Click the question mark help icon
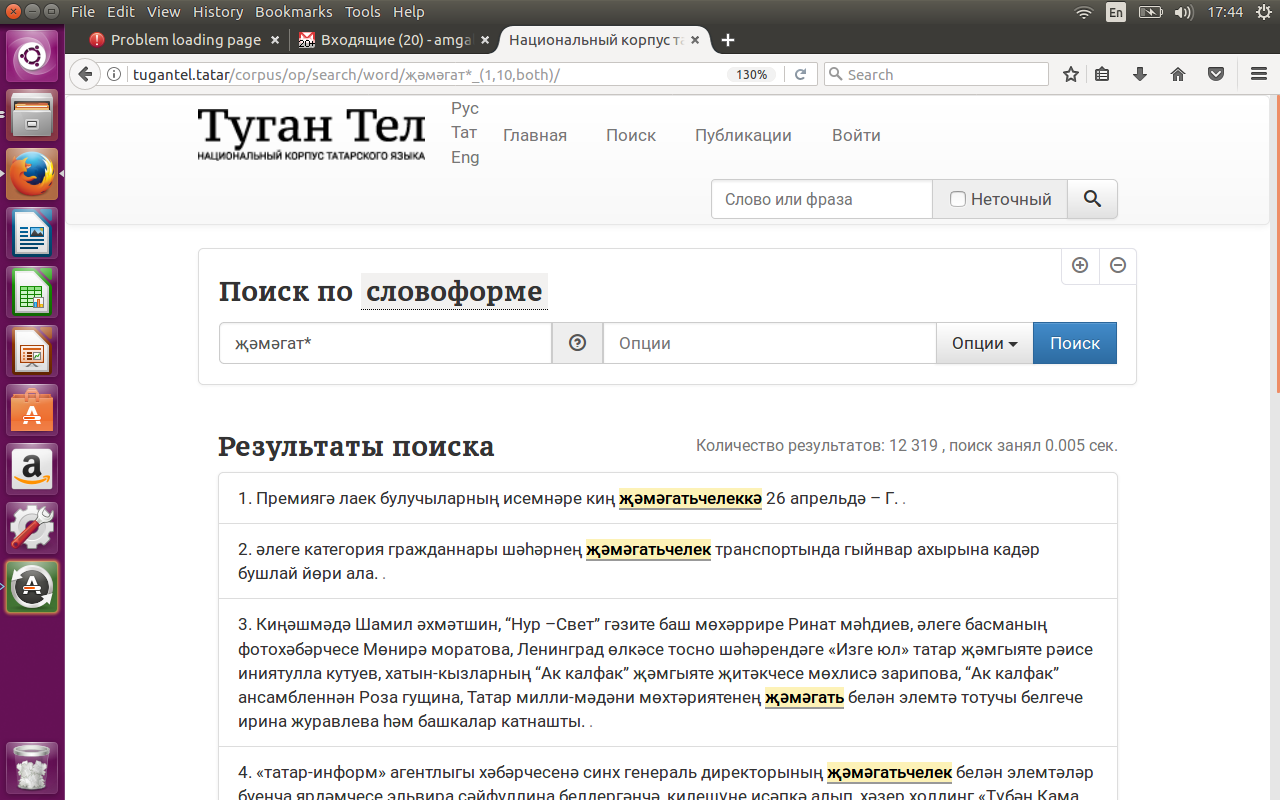The image size is (1280, 800). coord(577,343)
